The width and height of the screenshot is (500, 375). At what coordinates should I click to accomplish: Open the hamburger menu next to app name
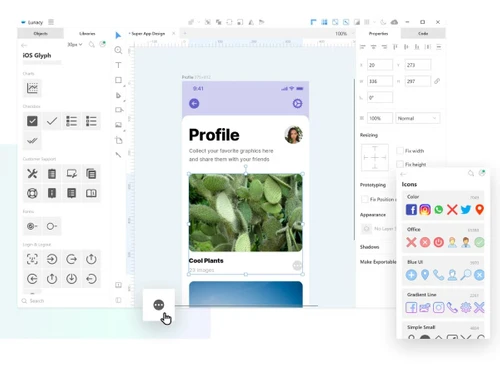(51, 22)
